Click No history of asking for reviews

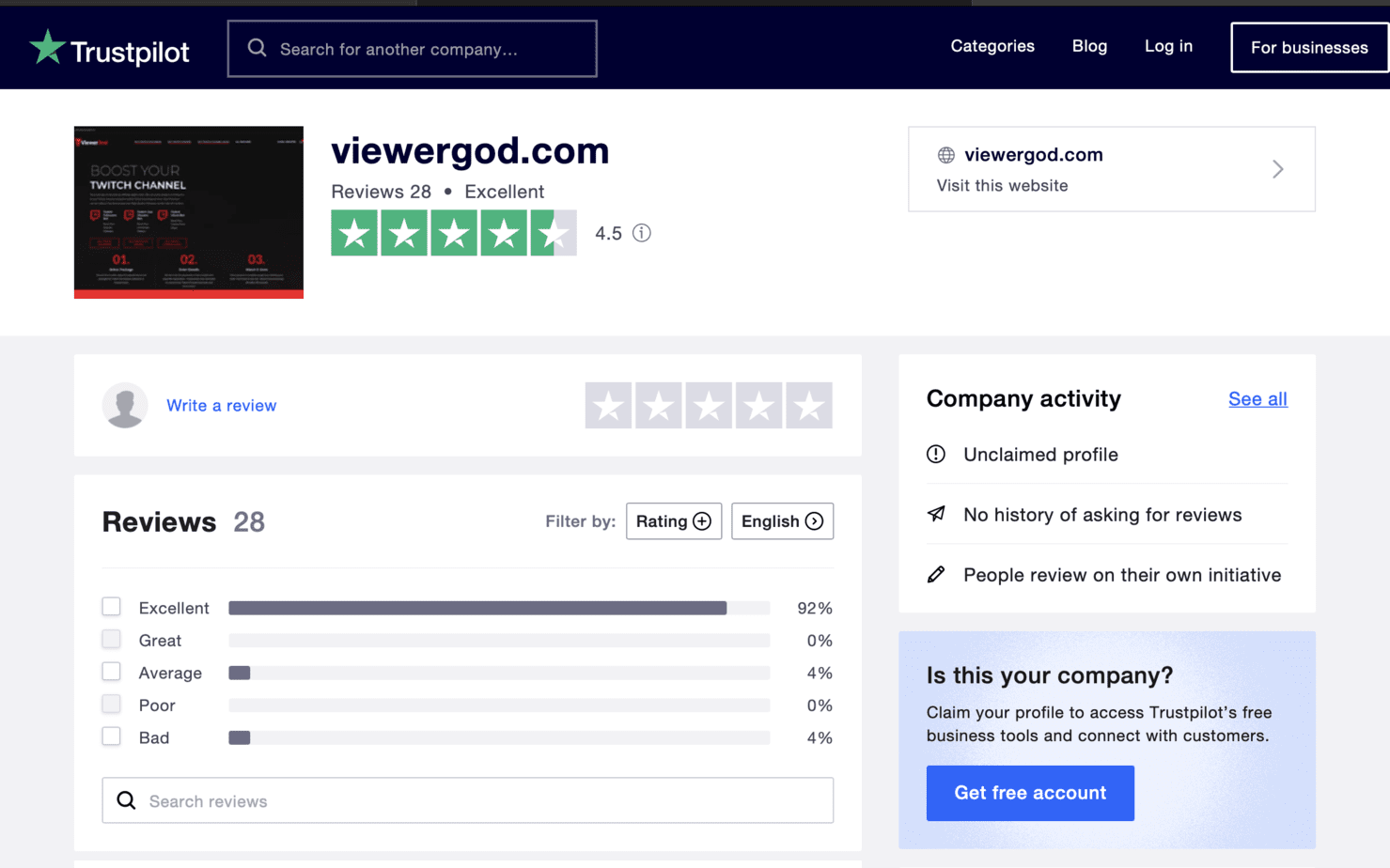(x=1102, y=515)
